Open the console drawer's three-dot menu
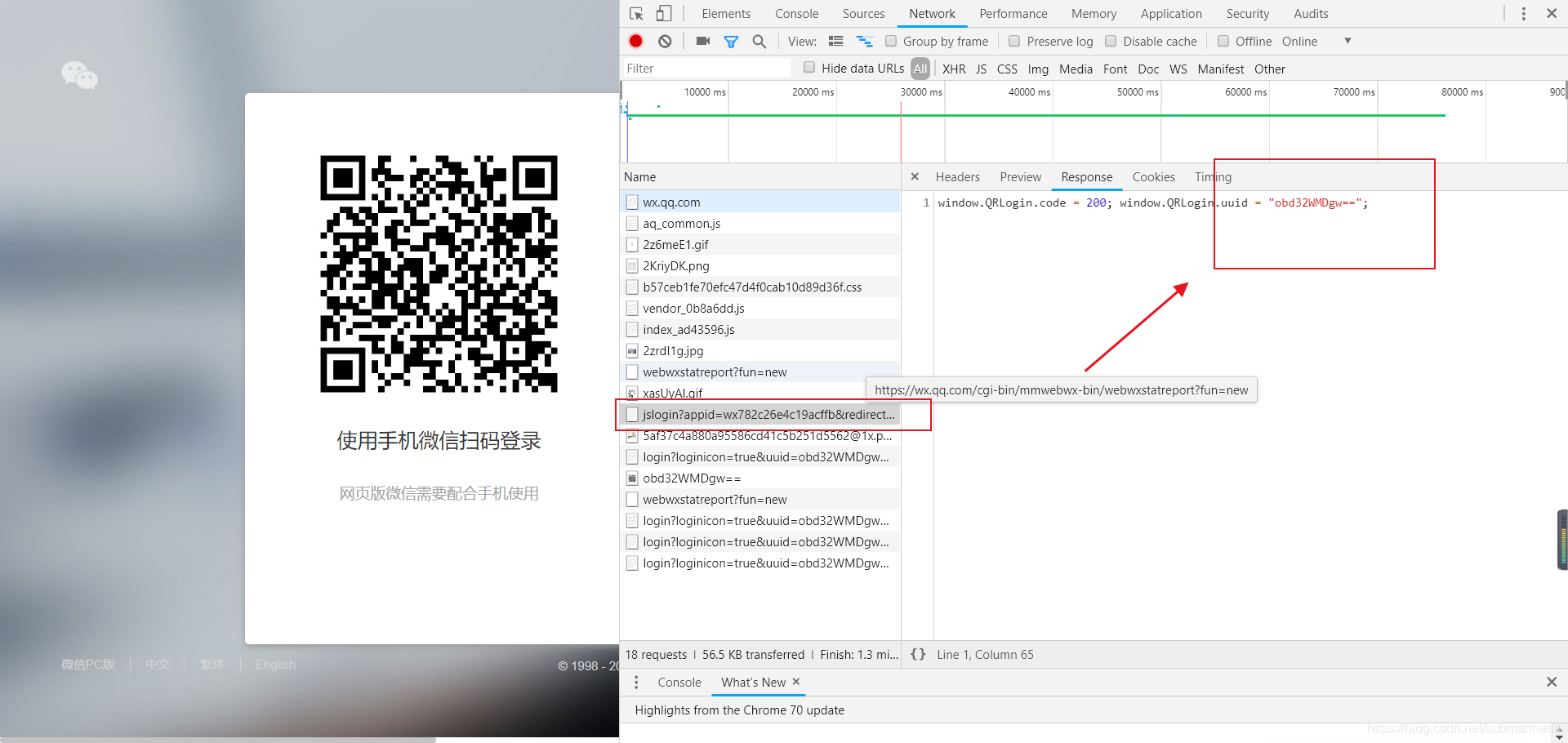 [x=636, y=682]
